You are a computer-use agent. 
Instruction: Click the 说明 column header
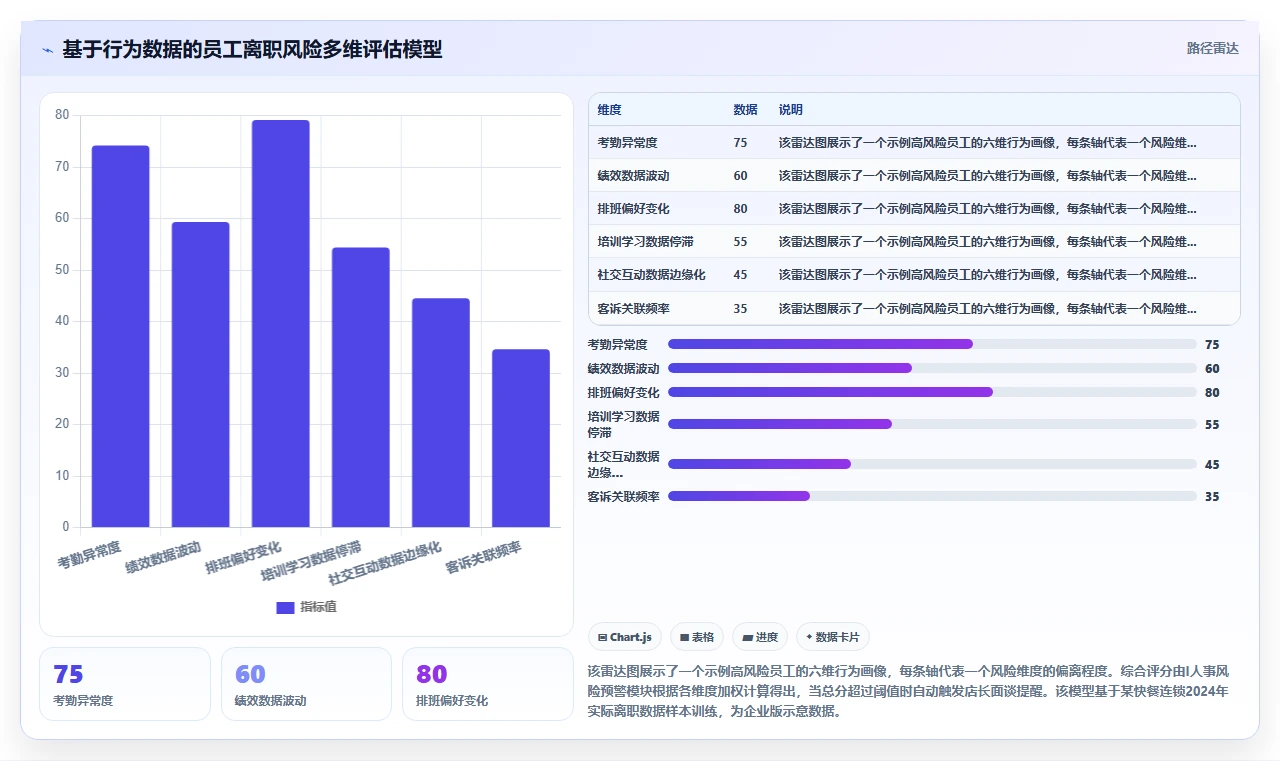[x=791, y=110]
